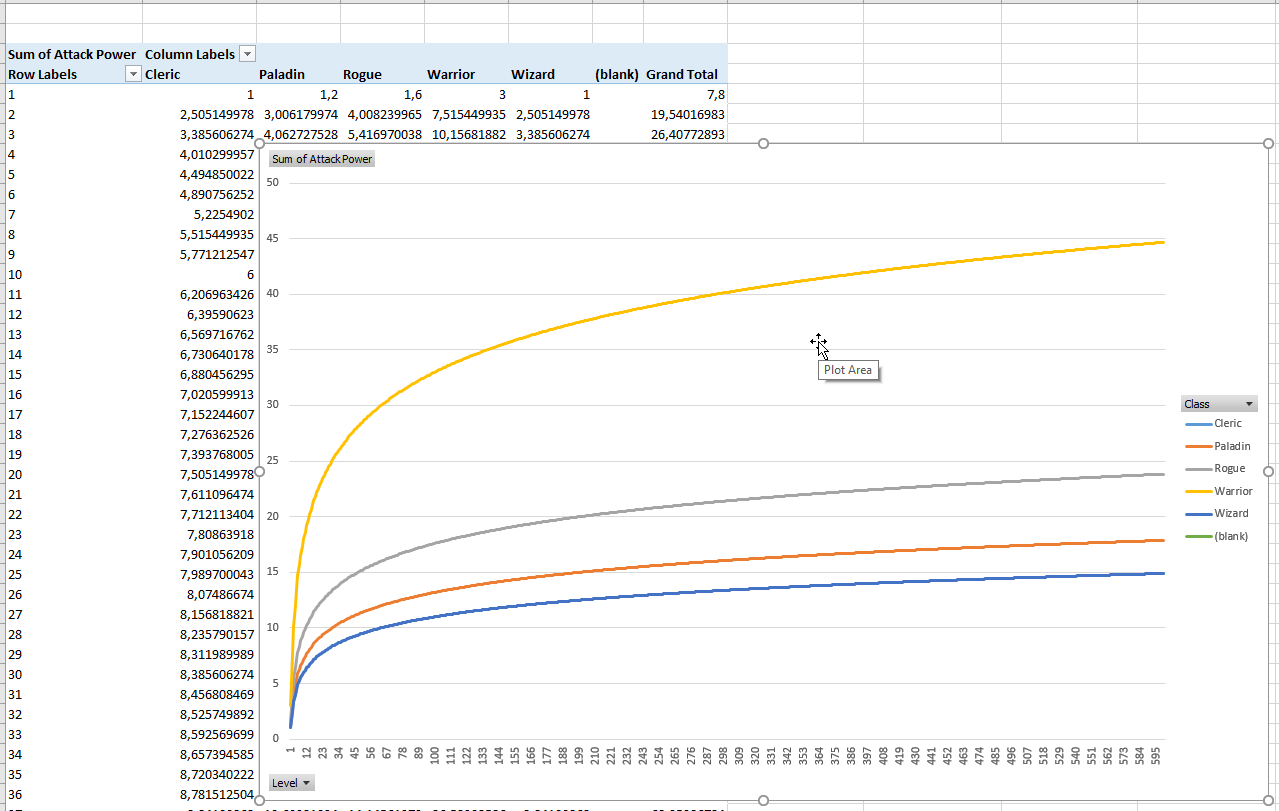Pick the Rogue legend entry
This screenshot has height=811, width=1279.
pos(1229,469)
